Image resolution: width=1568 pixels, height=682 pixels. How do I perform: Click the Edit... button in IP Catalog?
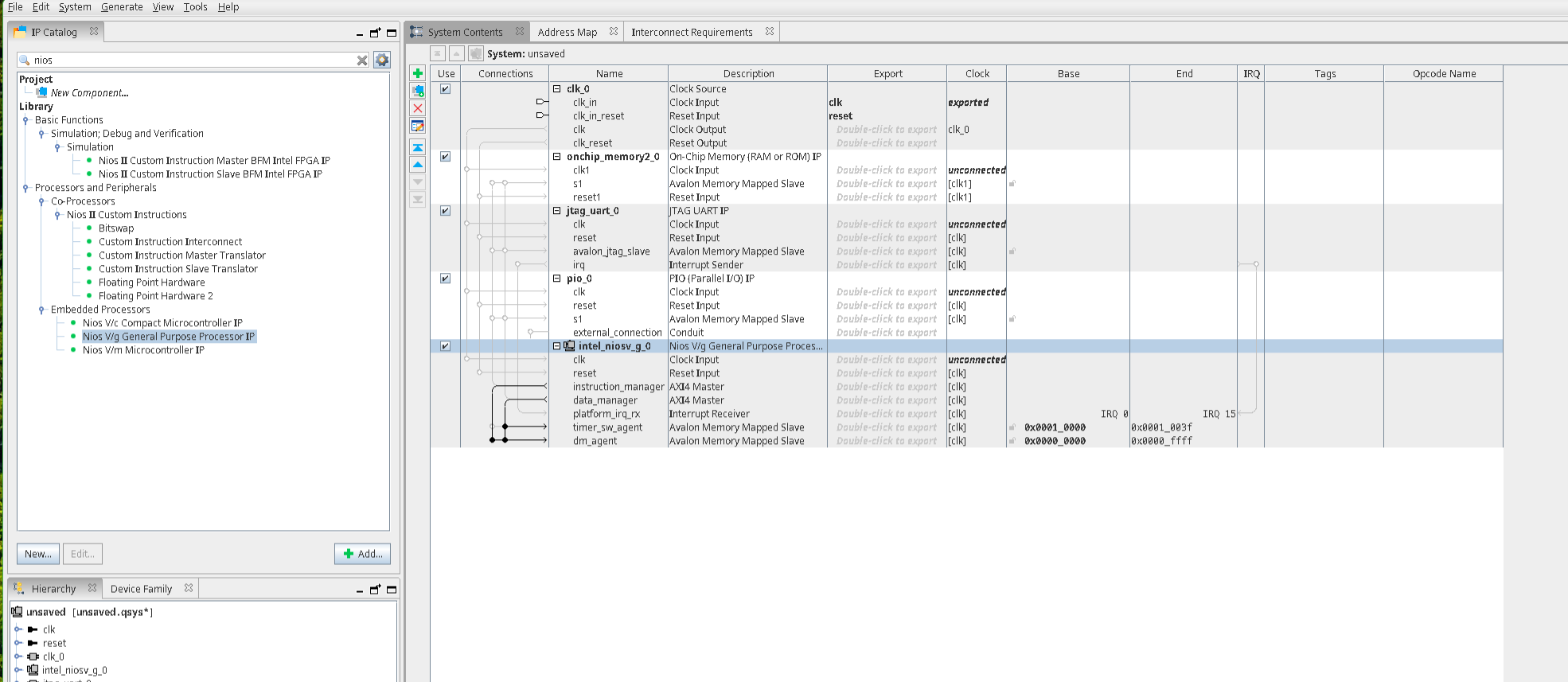[83, 554]
